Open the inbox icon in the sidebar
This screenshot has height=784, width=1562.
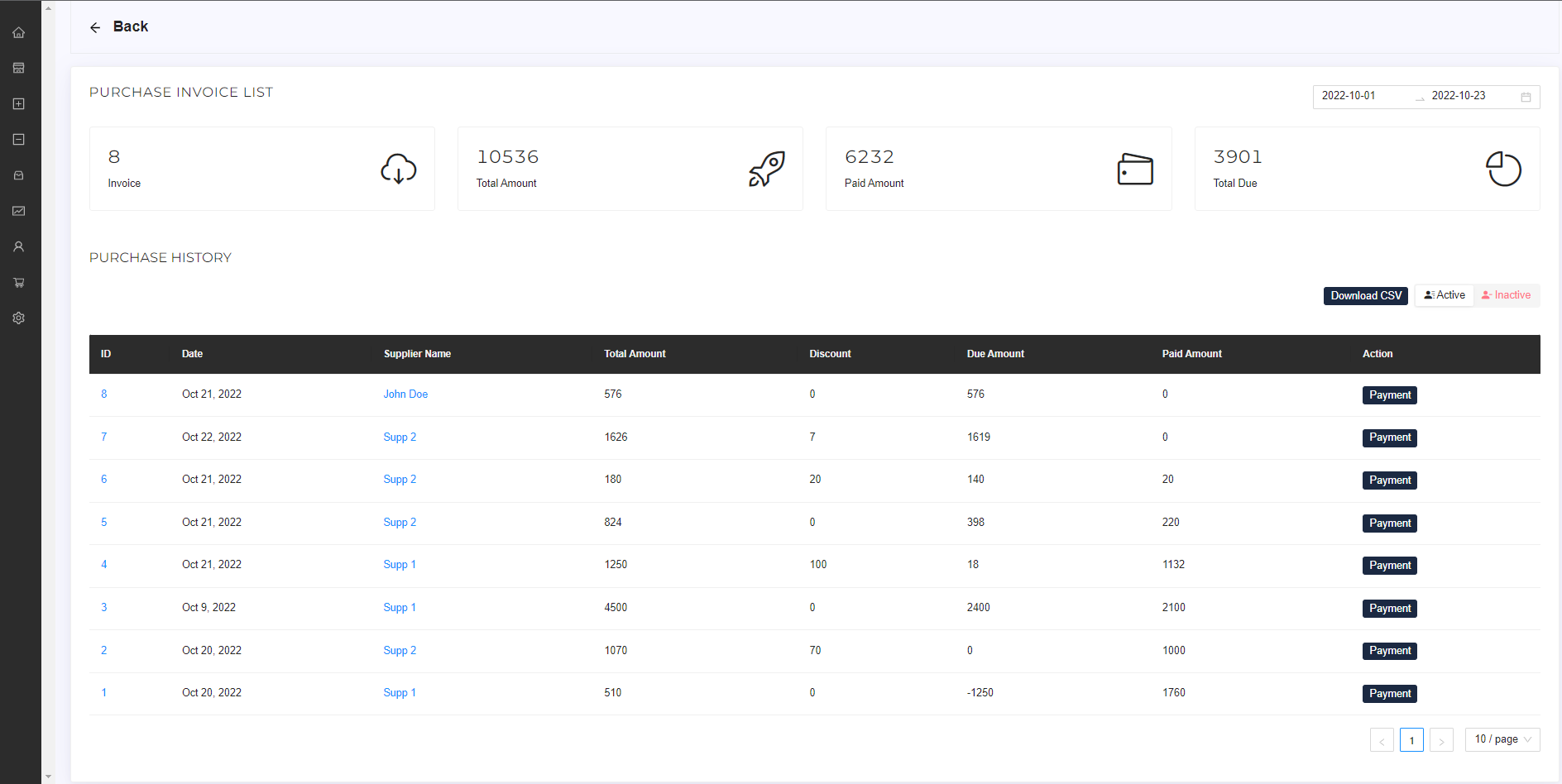19,174
